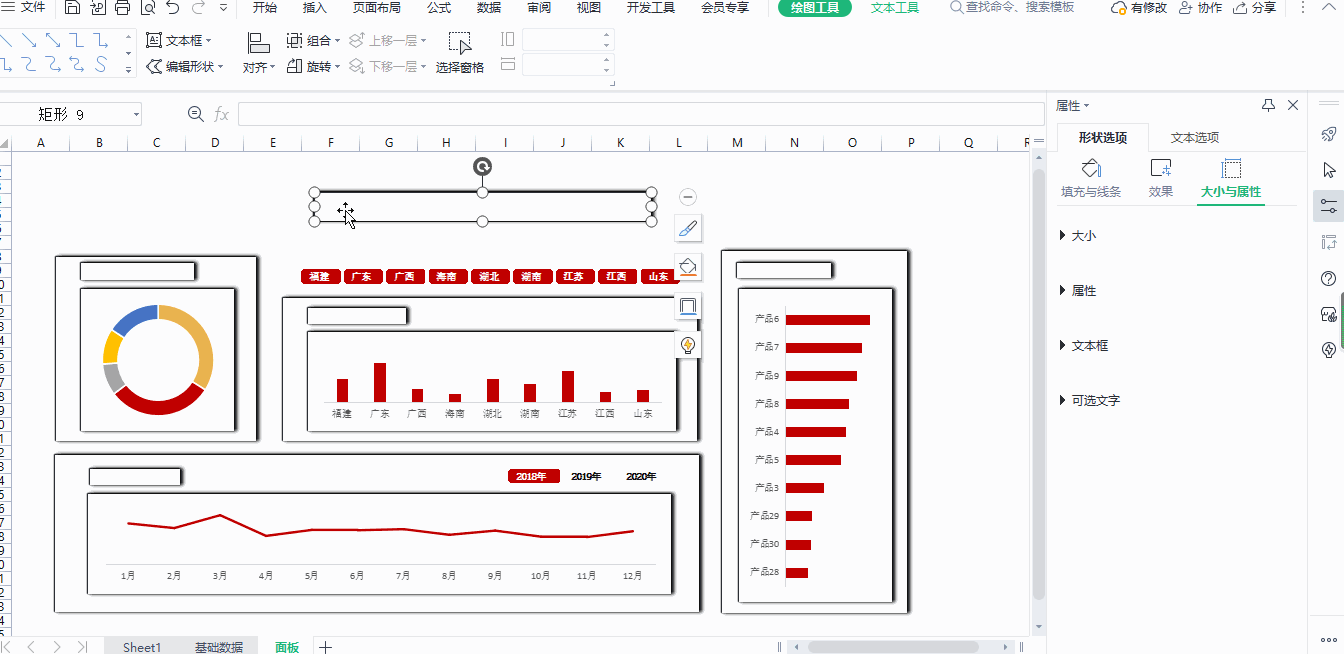Expand the 属性 (Properties) section
The width and height of the screenshot is (1344, 654).
click(1078, 291)
